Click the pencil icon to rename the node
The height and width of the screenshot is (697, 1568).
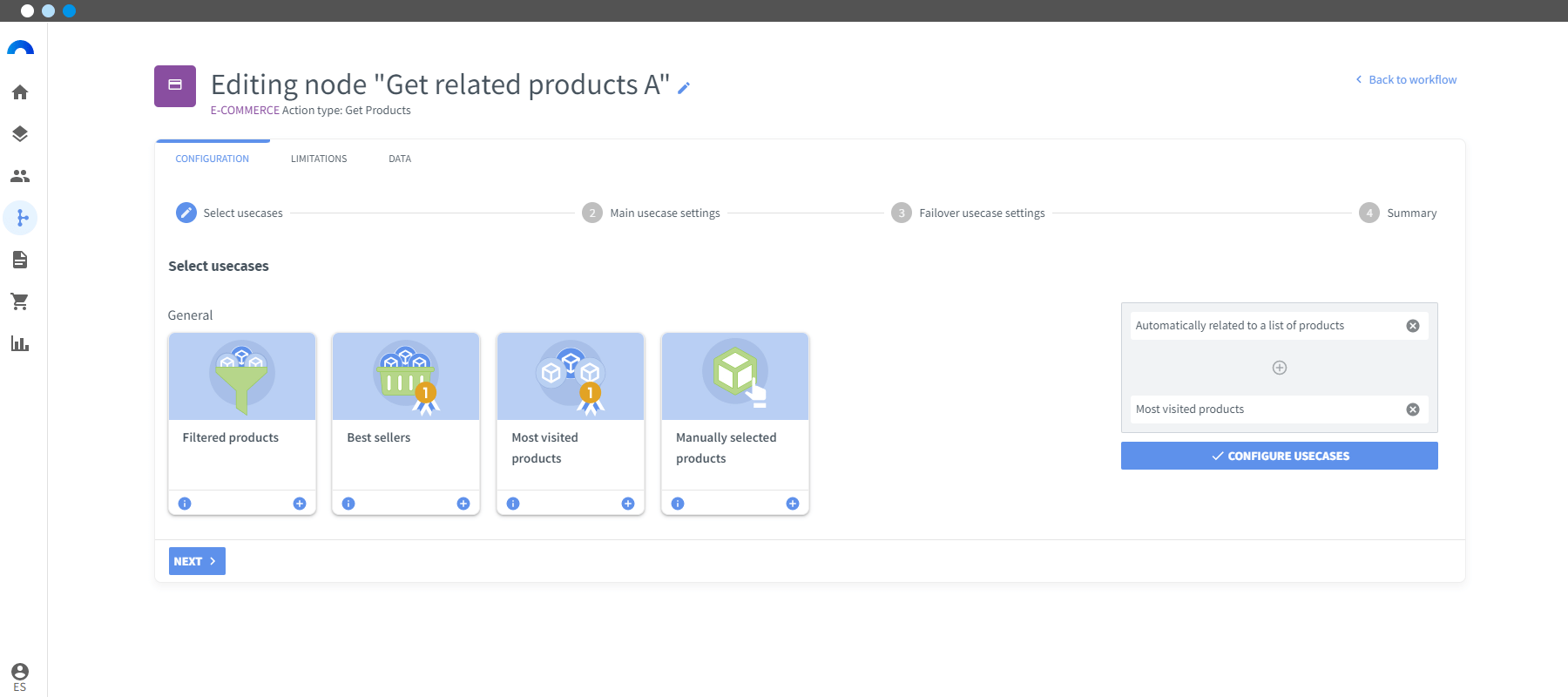pos(684,87)
